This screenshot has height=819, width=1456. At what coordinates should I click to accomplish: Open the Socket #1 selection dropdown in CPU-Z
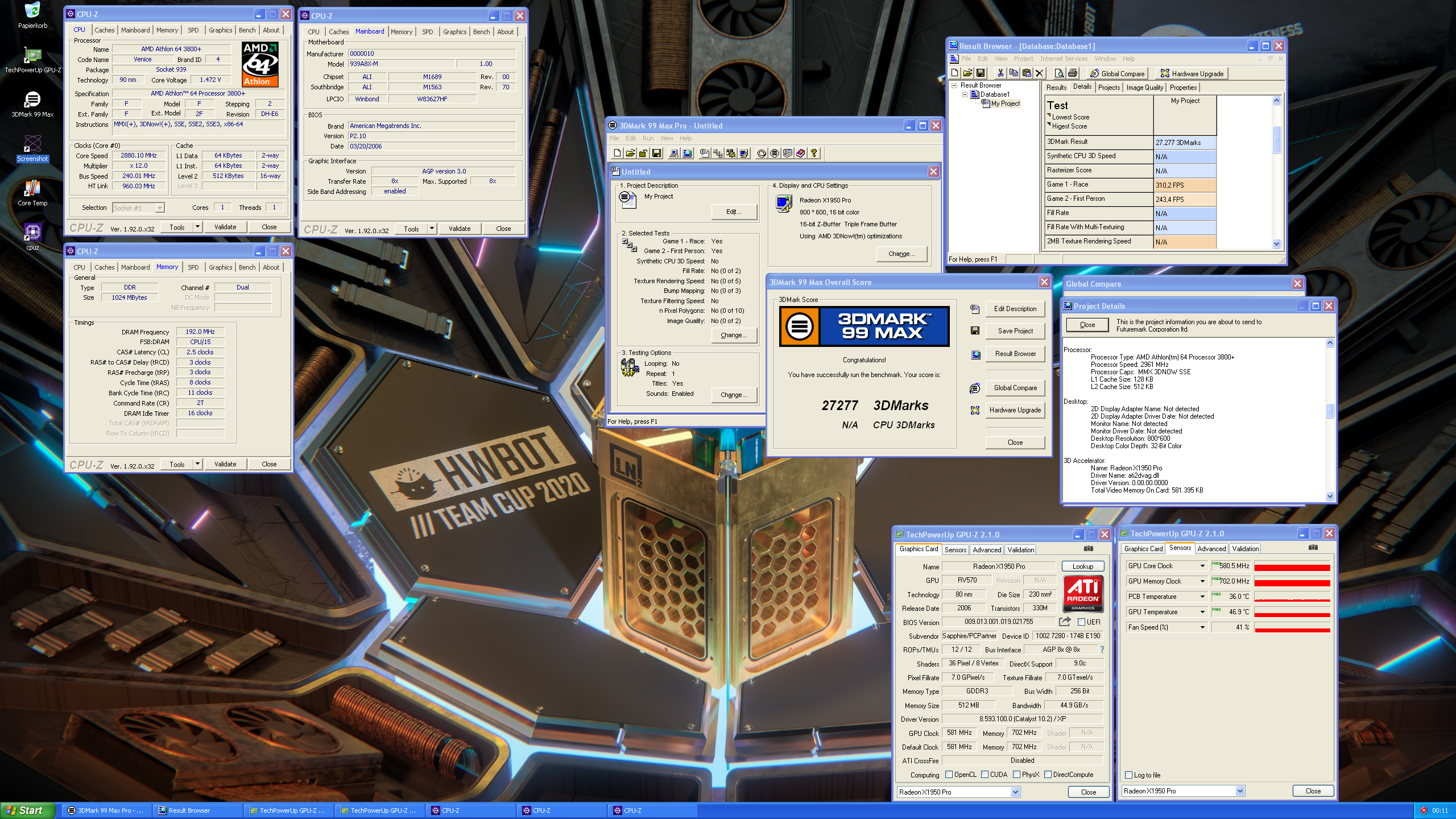[x=160, y=208]
